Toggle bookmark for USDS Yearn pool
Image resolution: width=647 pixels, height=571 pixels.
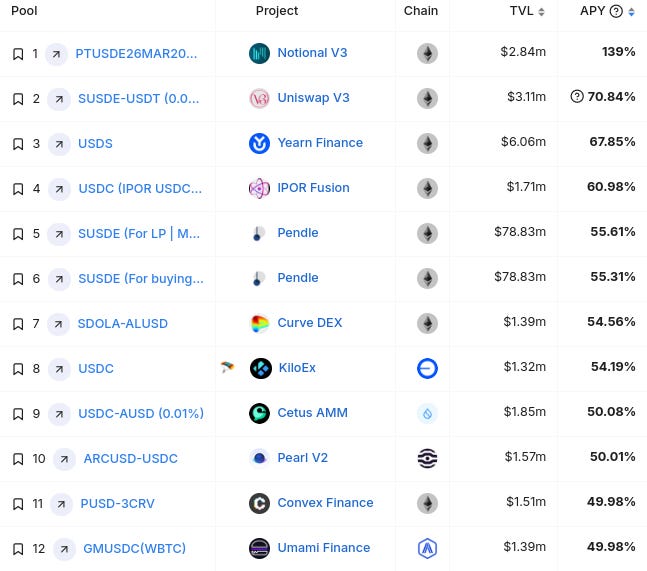click(18, 144)
